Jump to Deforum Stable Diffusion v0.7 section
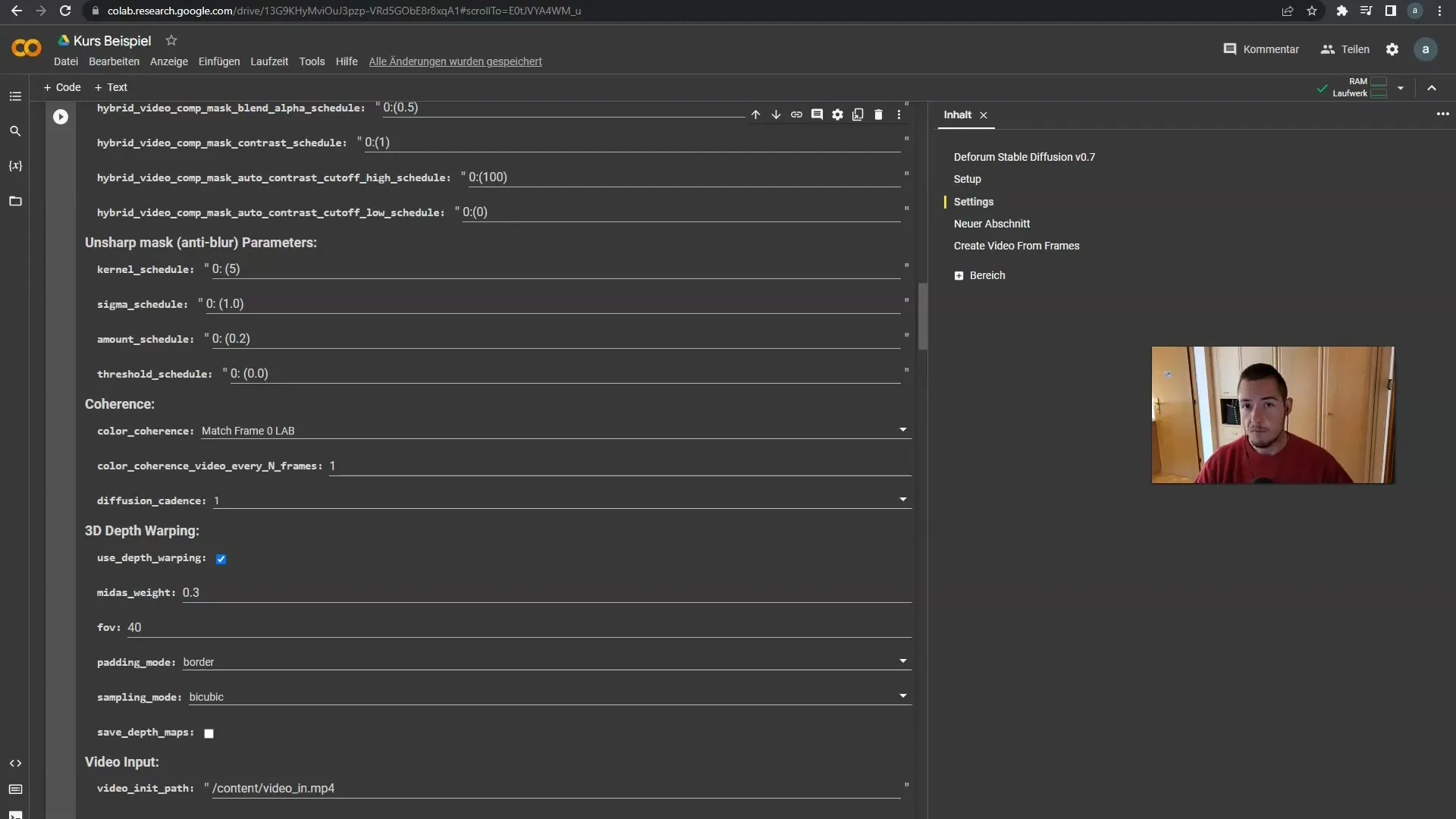Image resolution: width=1456 pixels, height=819 pixels. [1025, 157]
